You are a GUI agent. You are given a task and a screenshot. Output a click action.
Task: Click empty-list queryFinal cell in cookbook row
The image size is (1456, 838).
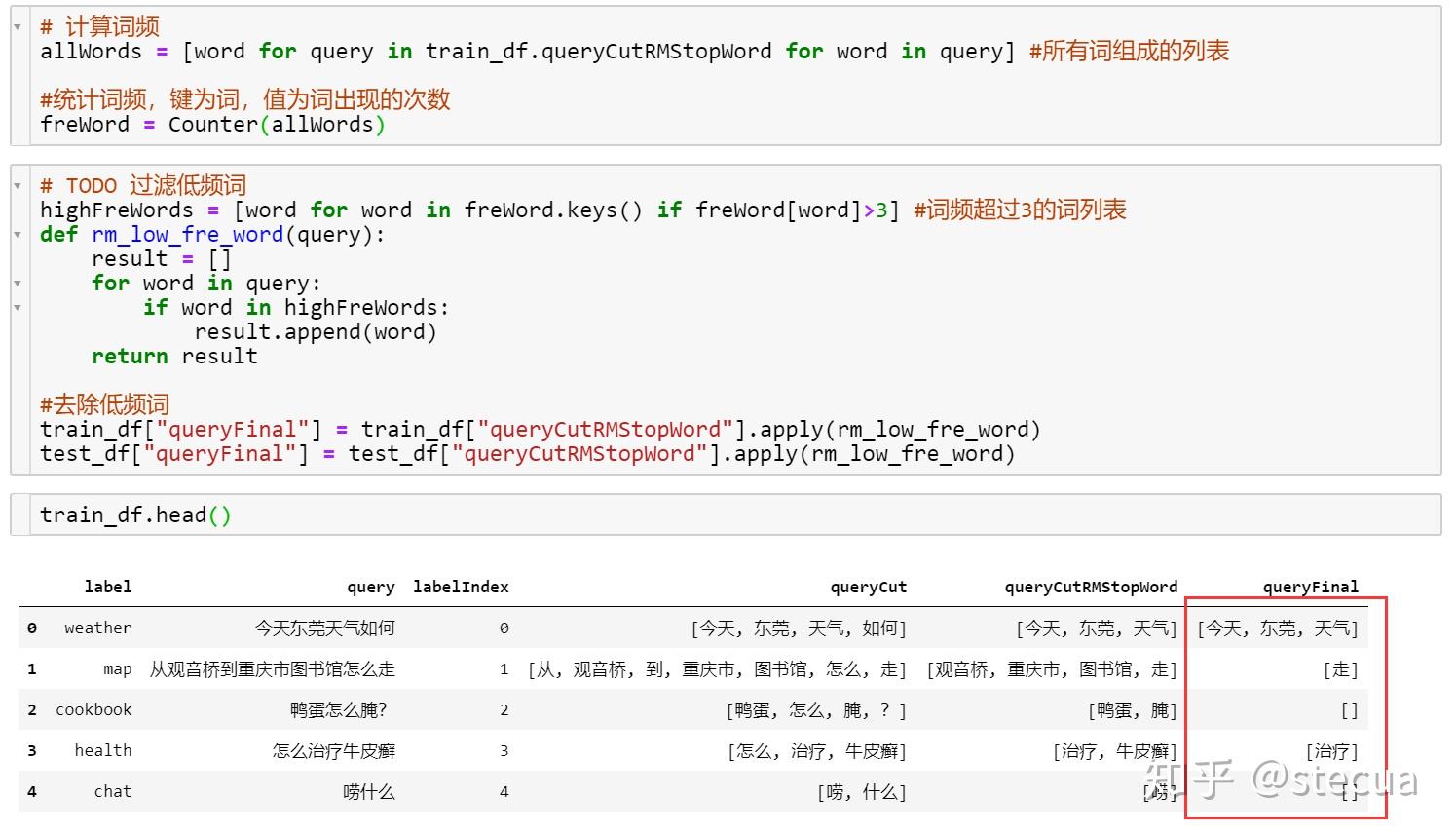click(1349, 710)
